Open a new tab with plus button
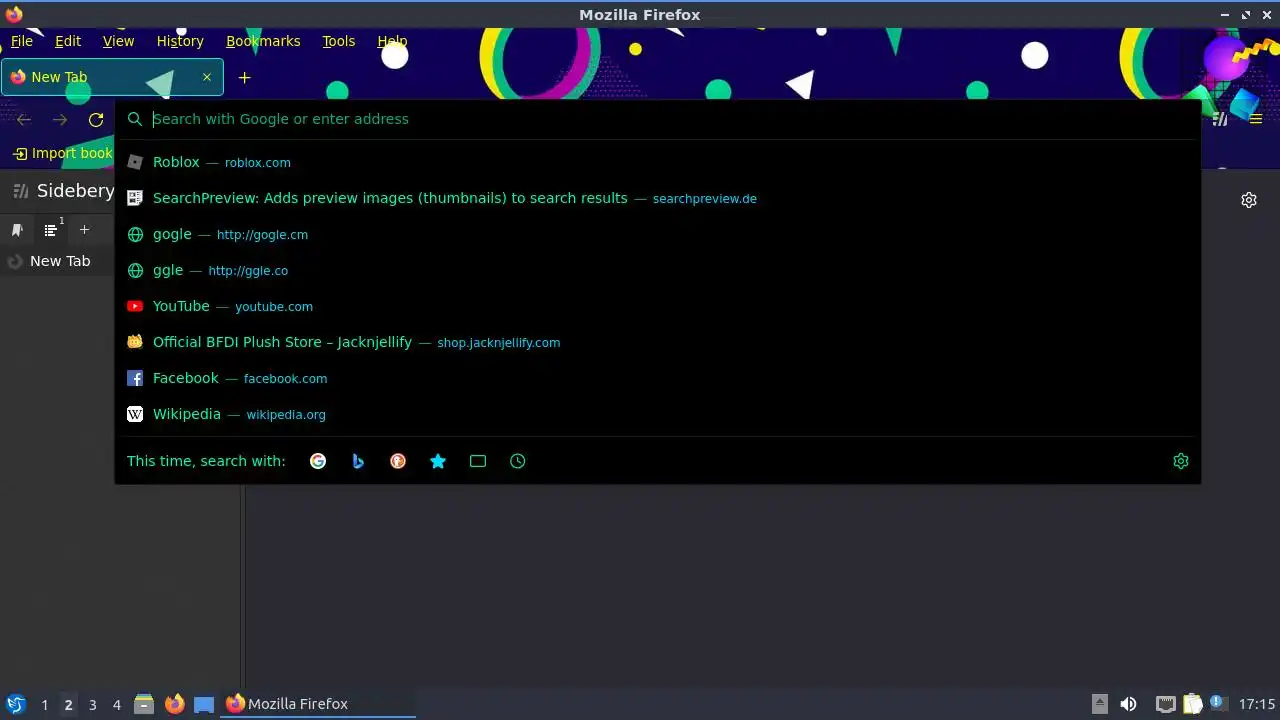 point(244,77)
